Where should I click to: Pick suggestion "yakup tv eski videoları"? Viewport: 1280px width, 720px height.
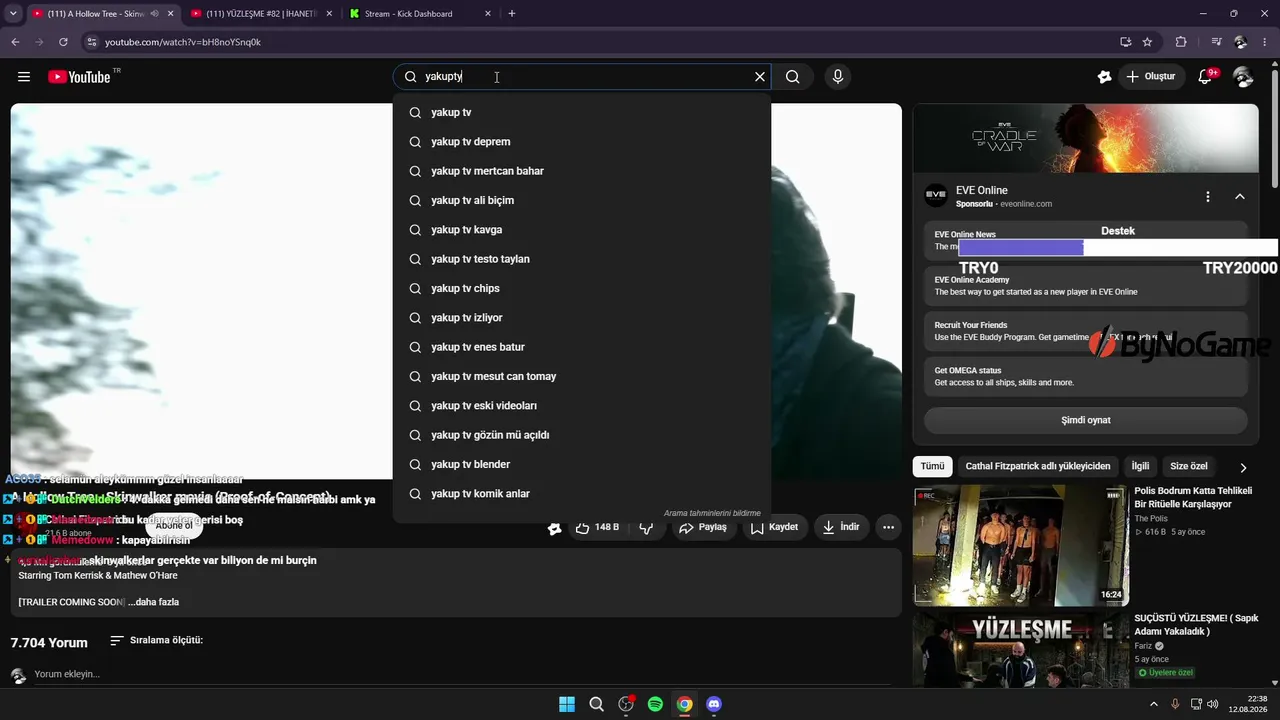pyautogui.click(x=582, y=406)
